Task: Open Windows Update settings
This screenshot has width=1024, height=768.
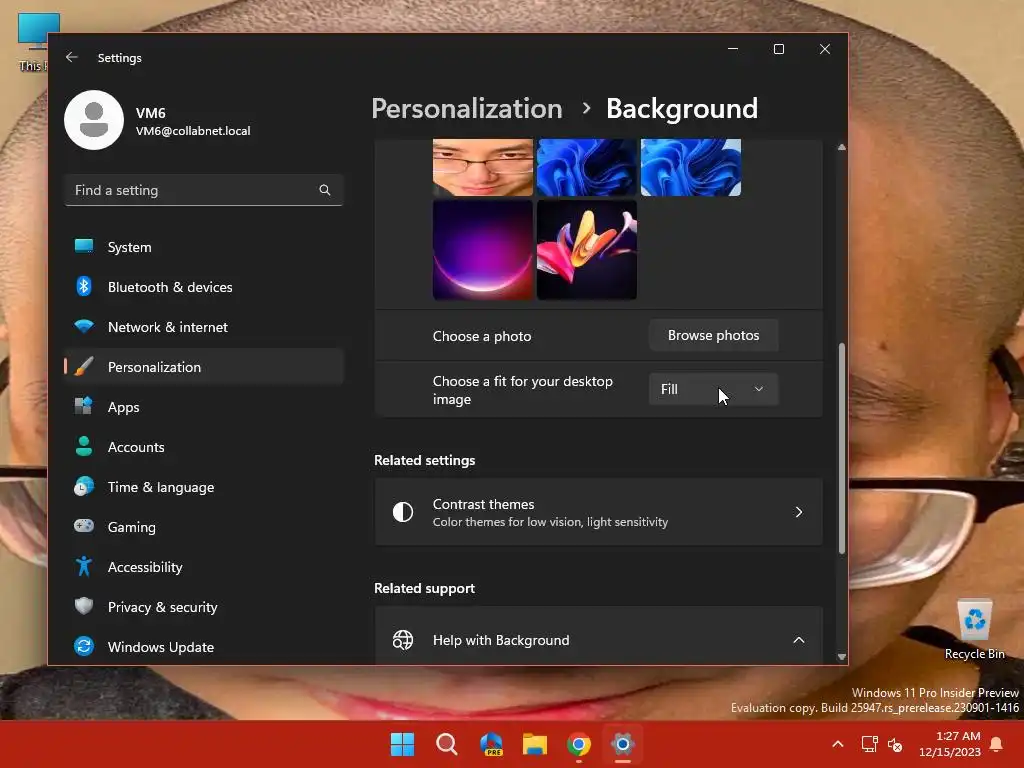Action: click(204, 647)
